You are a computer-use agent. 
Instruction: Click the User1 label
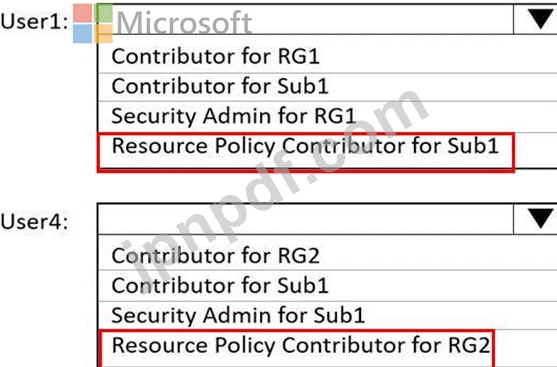pyautogui.click(x=34, y=22)
